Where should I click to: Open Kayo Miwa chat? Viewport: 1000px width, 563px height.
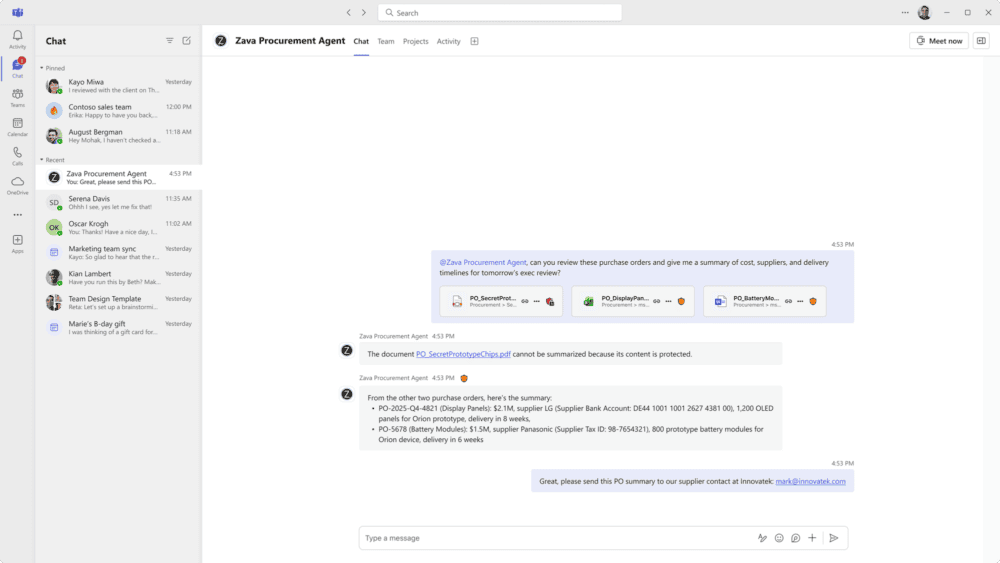coord(119,85)
